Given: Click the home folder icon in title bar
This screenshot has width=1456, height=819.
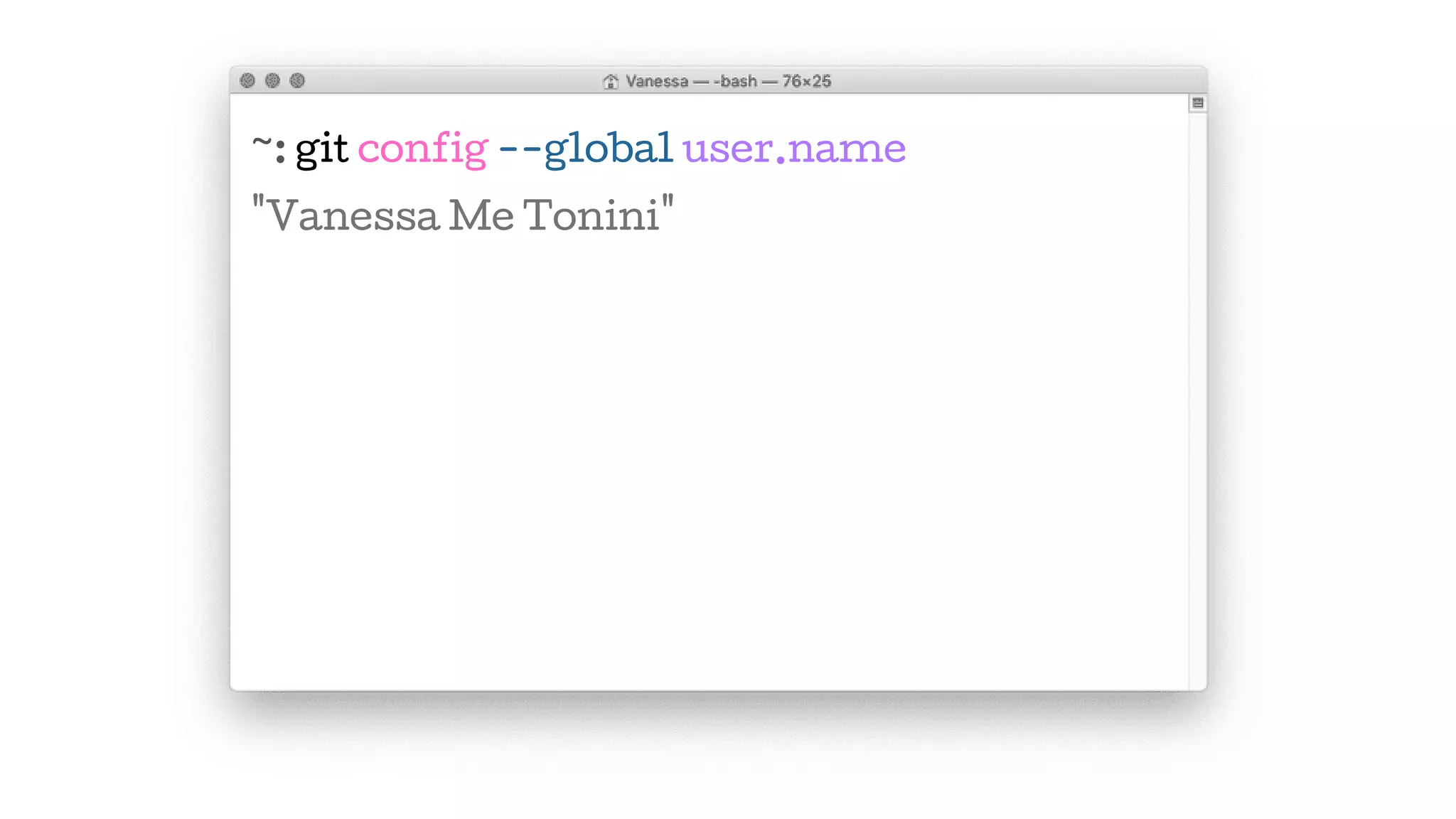Looking at the screenshot, I should coord(610,81).
